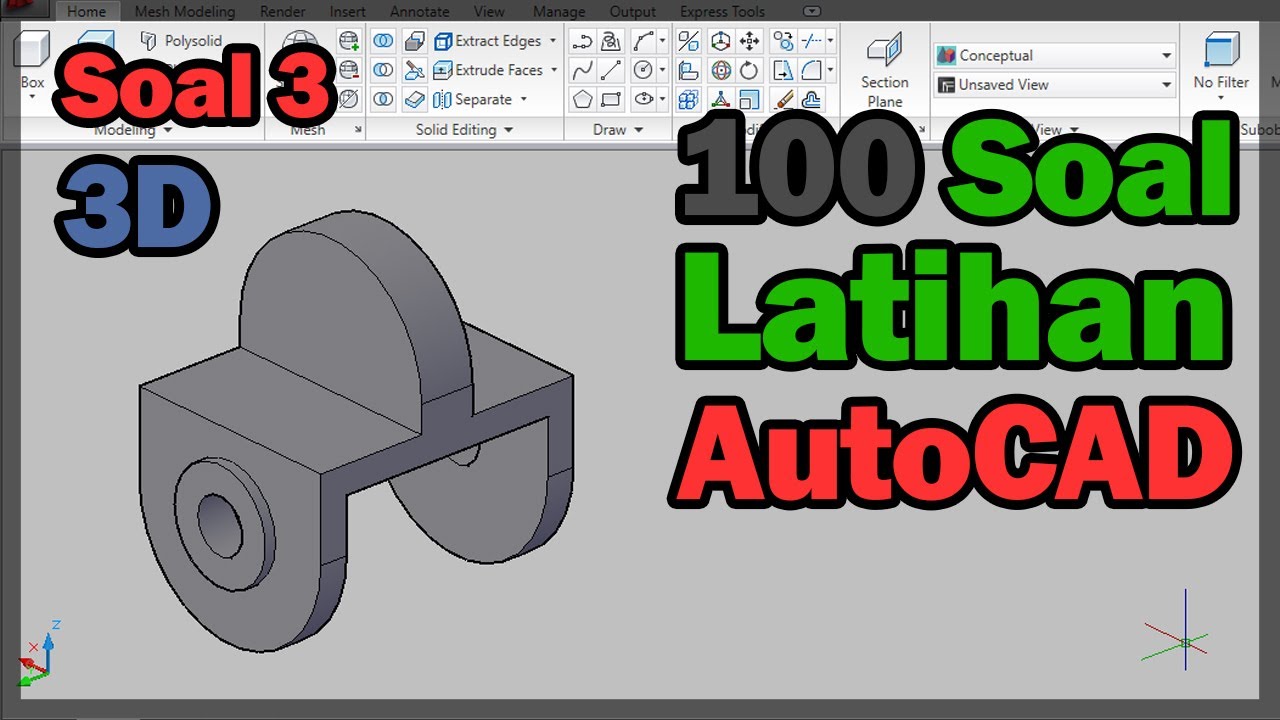1280x720 pixels.
Task: Click the Intersect solids icon
Action: pyautogui.click(x=383, y=99)
